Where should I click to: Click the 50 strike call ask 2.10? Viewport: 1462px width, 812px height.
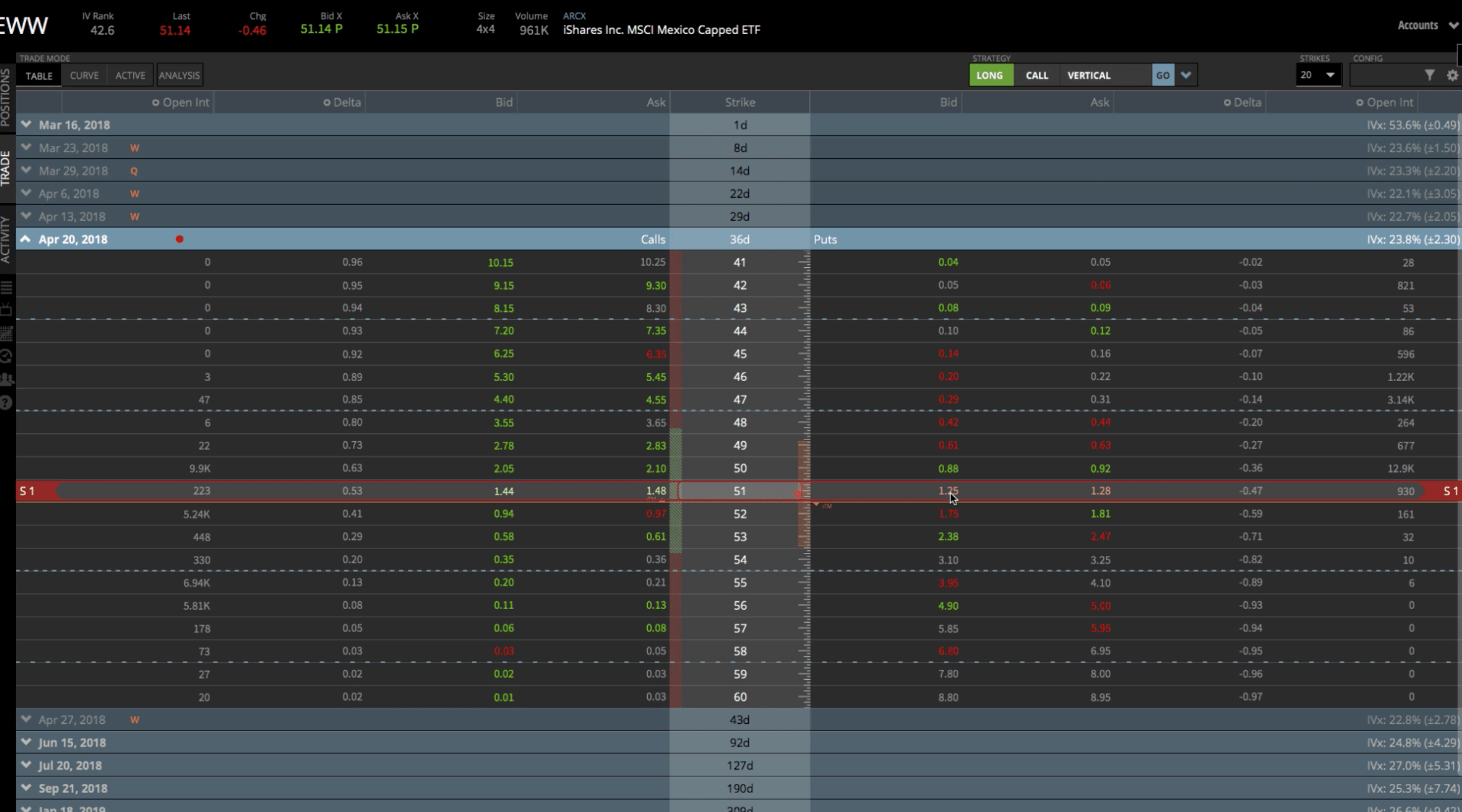coord(655,469)
